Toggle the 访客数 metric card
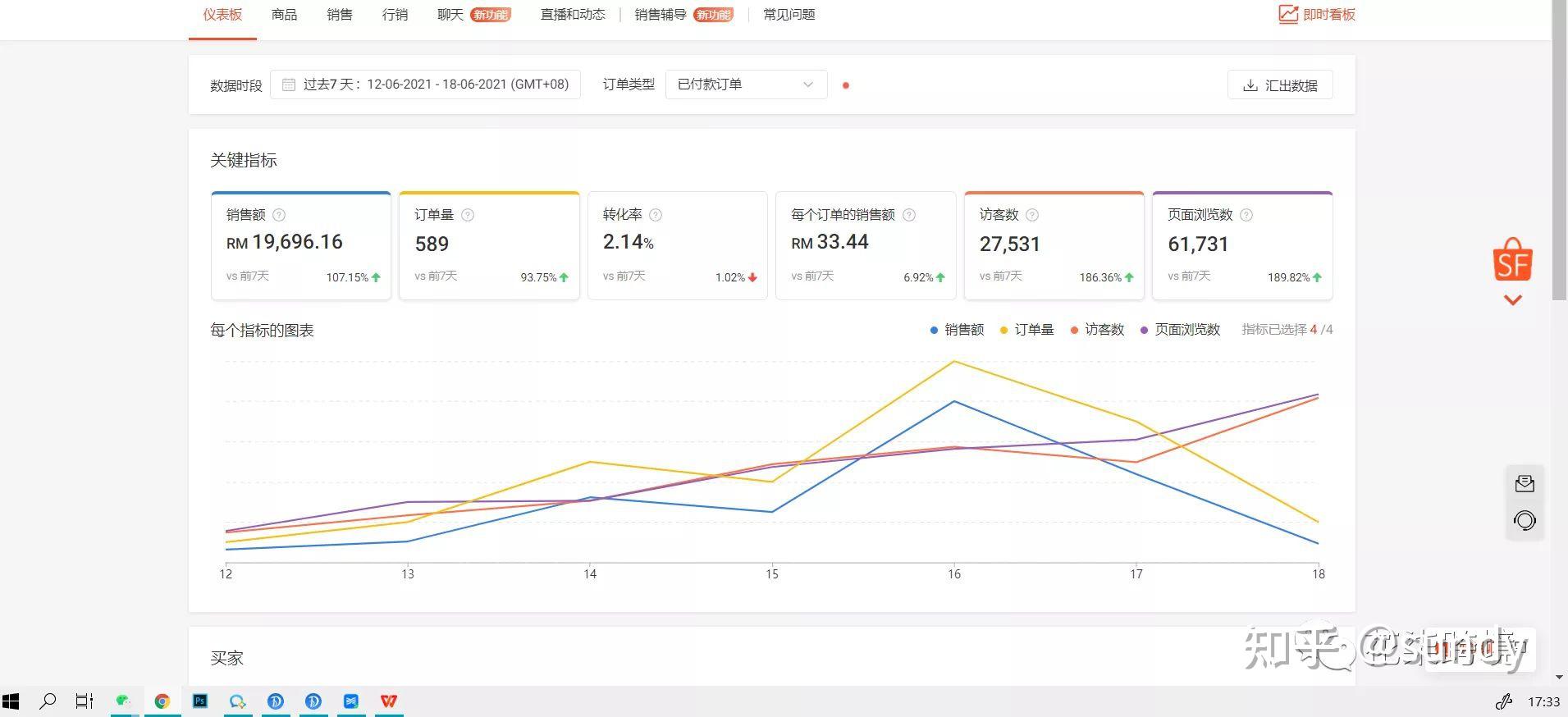This screenshot has height=717, width=1568. click(x=1054, y=245)
